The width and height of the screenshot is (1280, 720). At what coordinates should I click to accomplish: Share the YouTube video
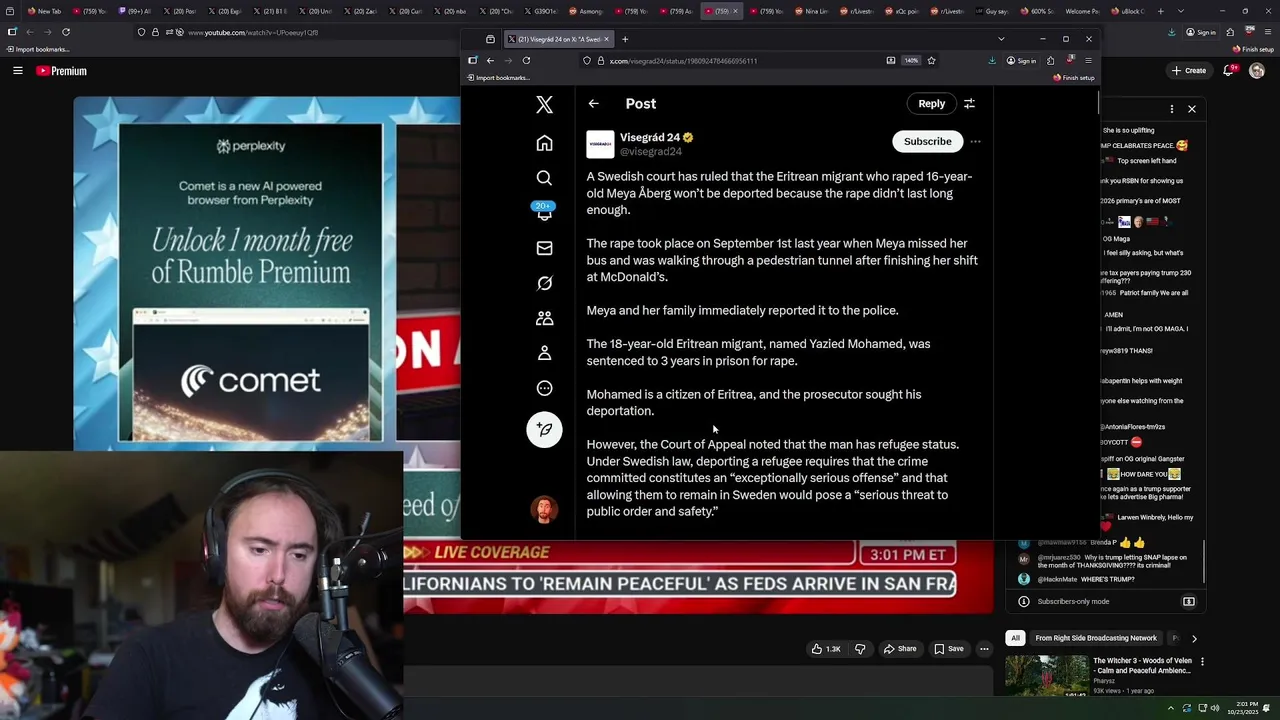coord(899,649)
